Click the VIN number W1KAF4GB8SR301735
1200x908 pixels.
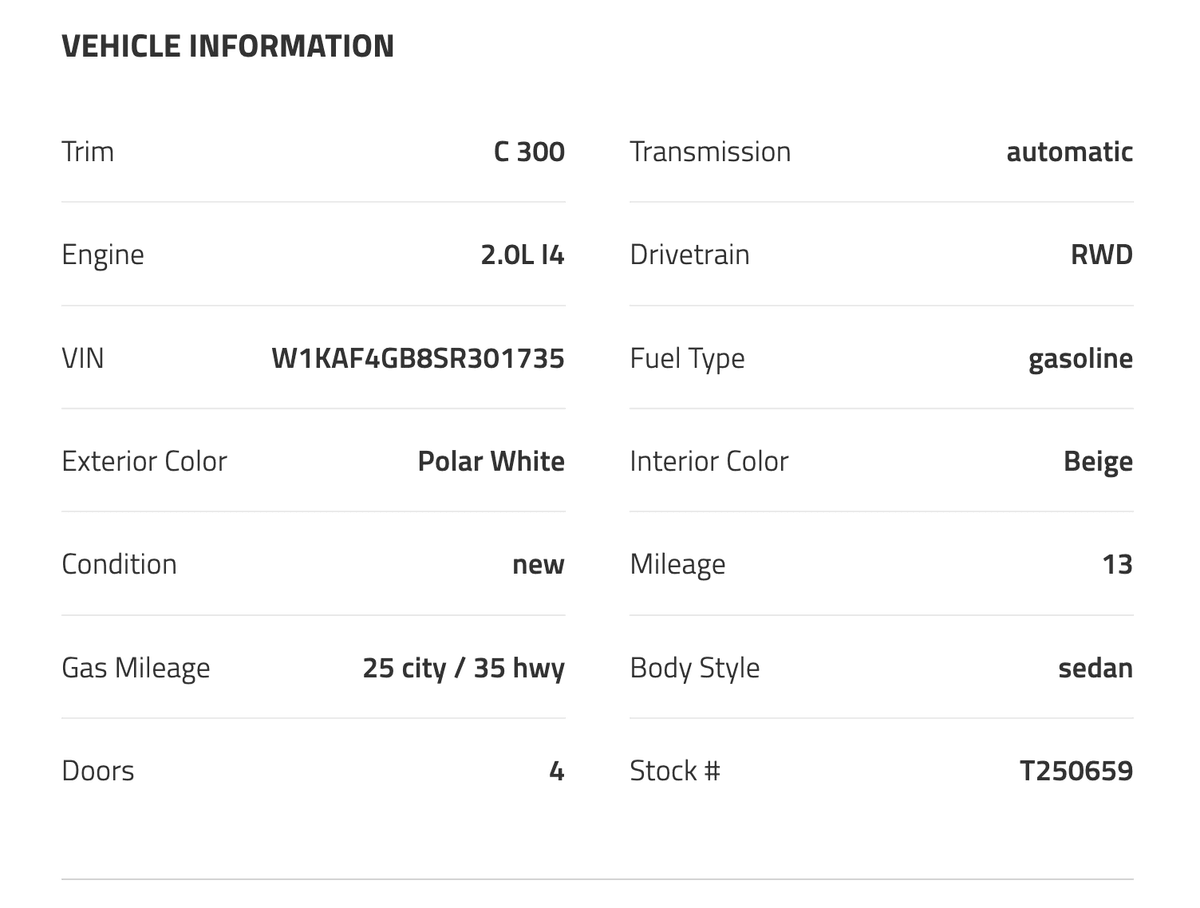tap(418, 358)
